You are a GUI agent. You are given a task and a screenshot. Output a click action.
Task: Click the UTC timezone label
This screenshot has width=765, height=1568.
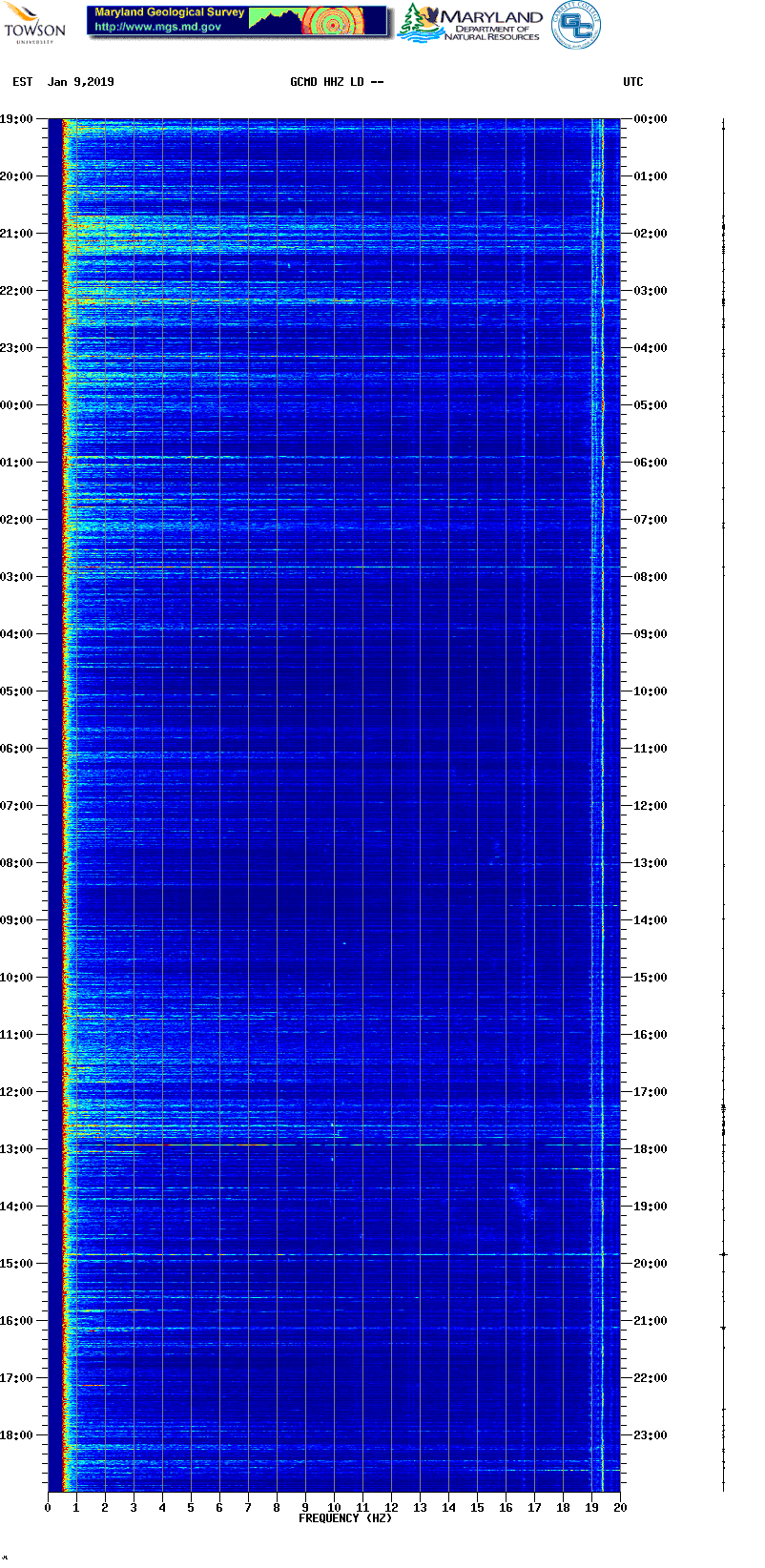coord(633,82)
